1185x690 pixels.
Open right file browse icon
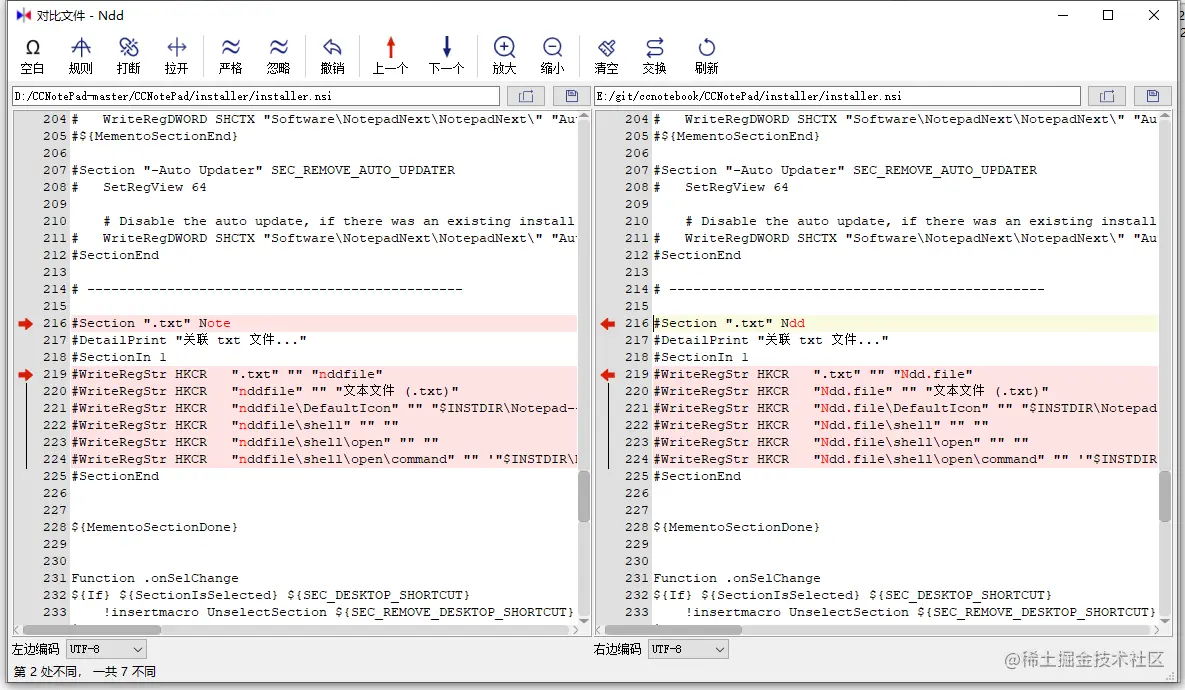[x=1107, y=96]
